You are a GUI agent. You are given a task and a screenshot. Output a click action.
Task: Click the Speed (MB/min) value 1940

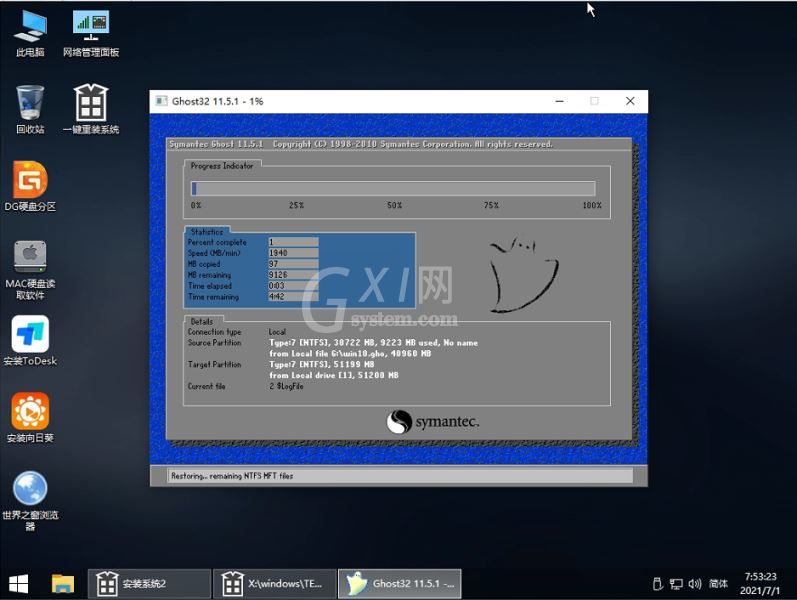coord(293,253)
